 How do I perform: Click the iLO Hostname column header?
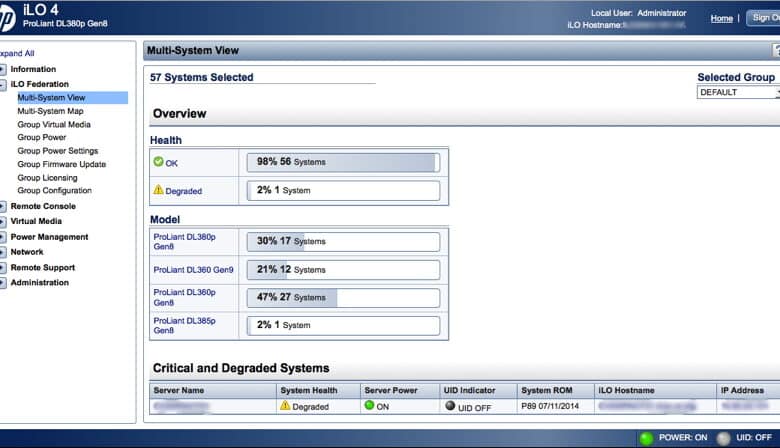click(x=656, y=390)
